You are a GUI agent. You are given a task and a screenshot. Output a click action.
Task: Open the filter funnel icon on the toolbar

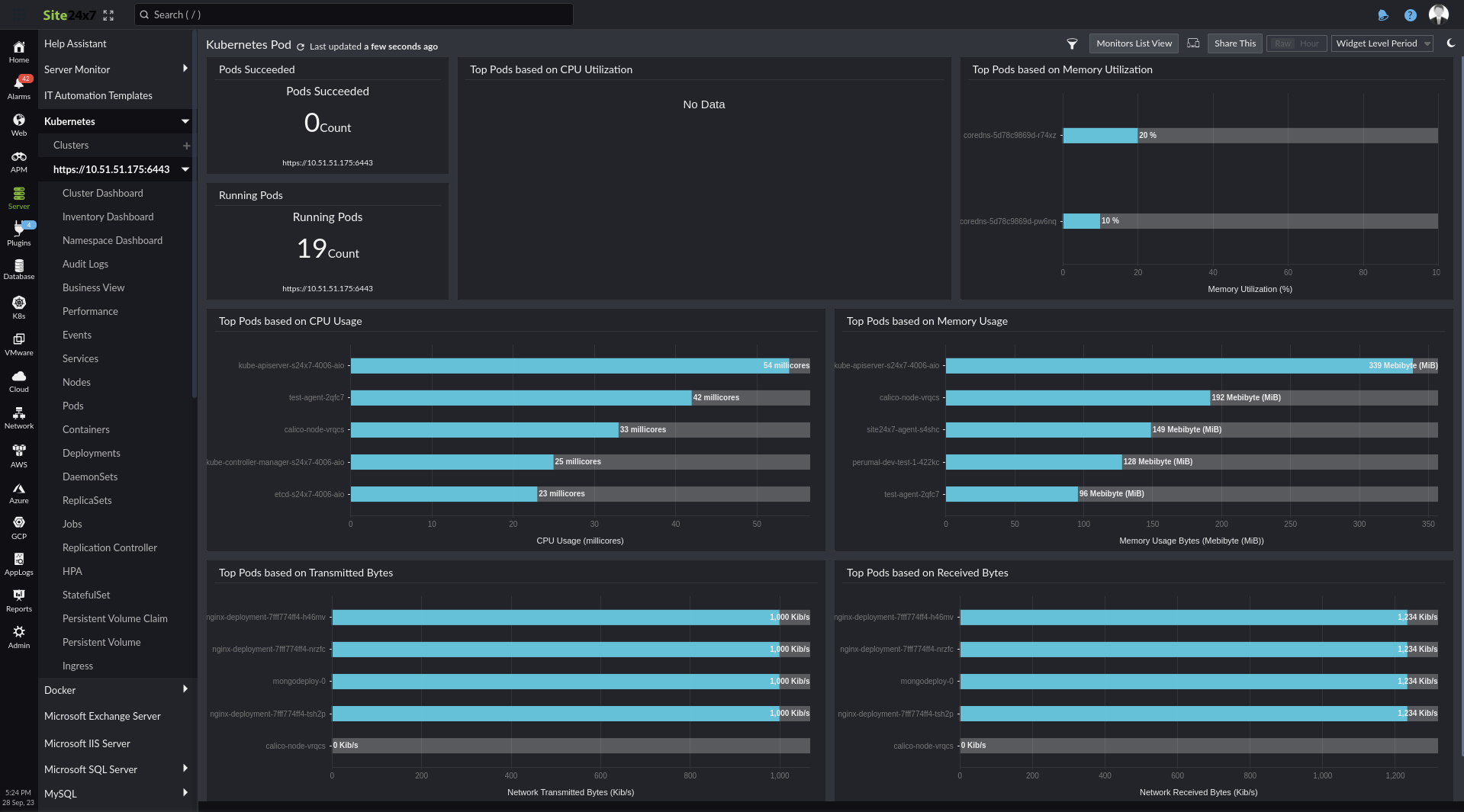[x=1072, y=43]
